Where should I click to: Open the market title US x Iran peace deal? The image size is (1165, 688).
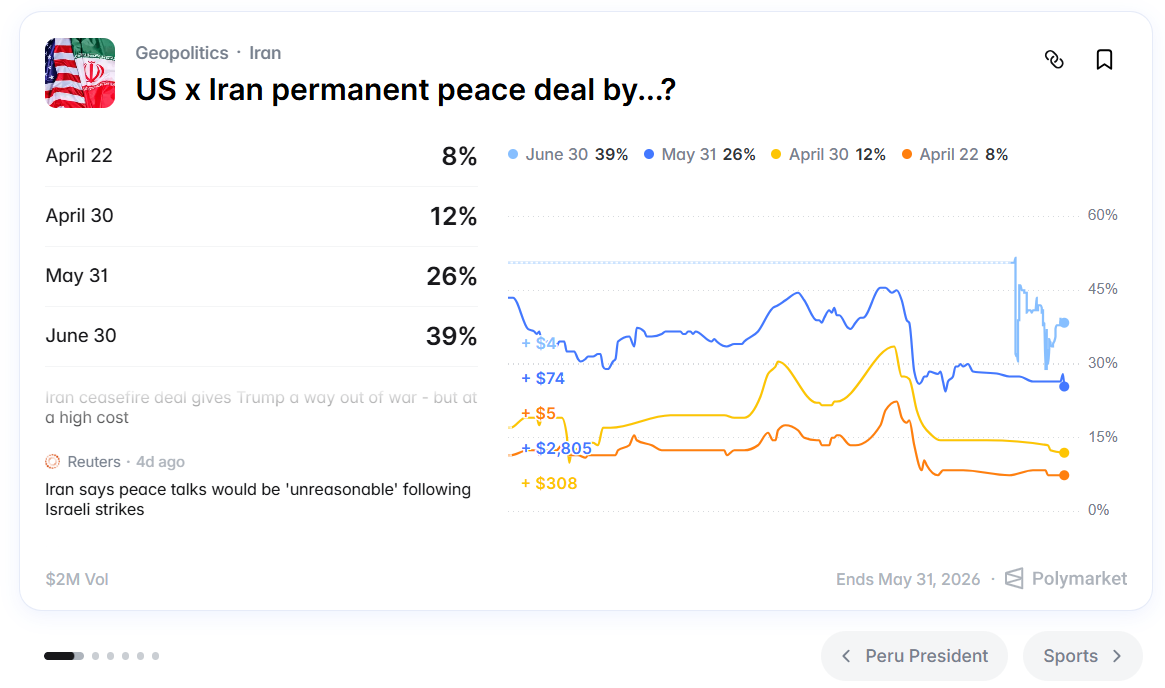click(405, 91)
